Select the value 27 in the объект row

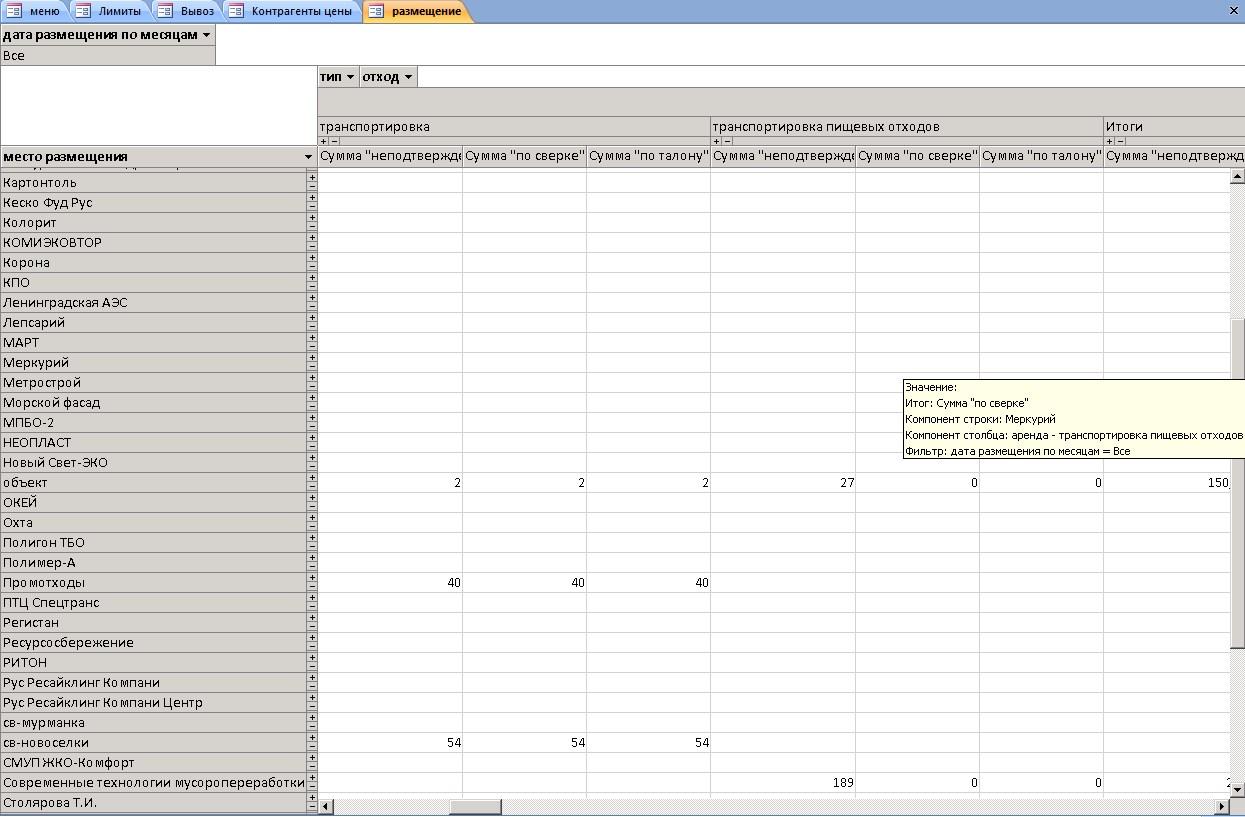click(x=783, y=483)
